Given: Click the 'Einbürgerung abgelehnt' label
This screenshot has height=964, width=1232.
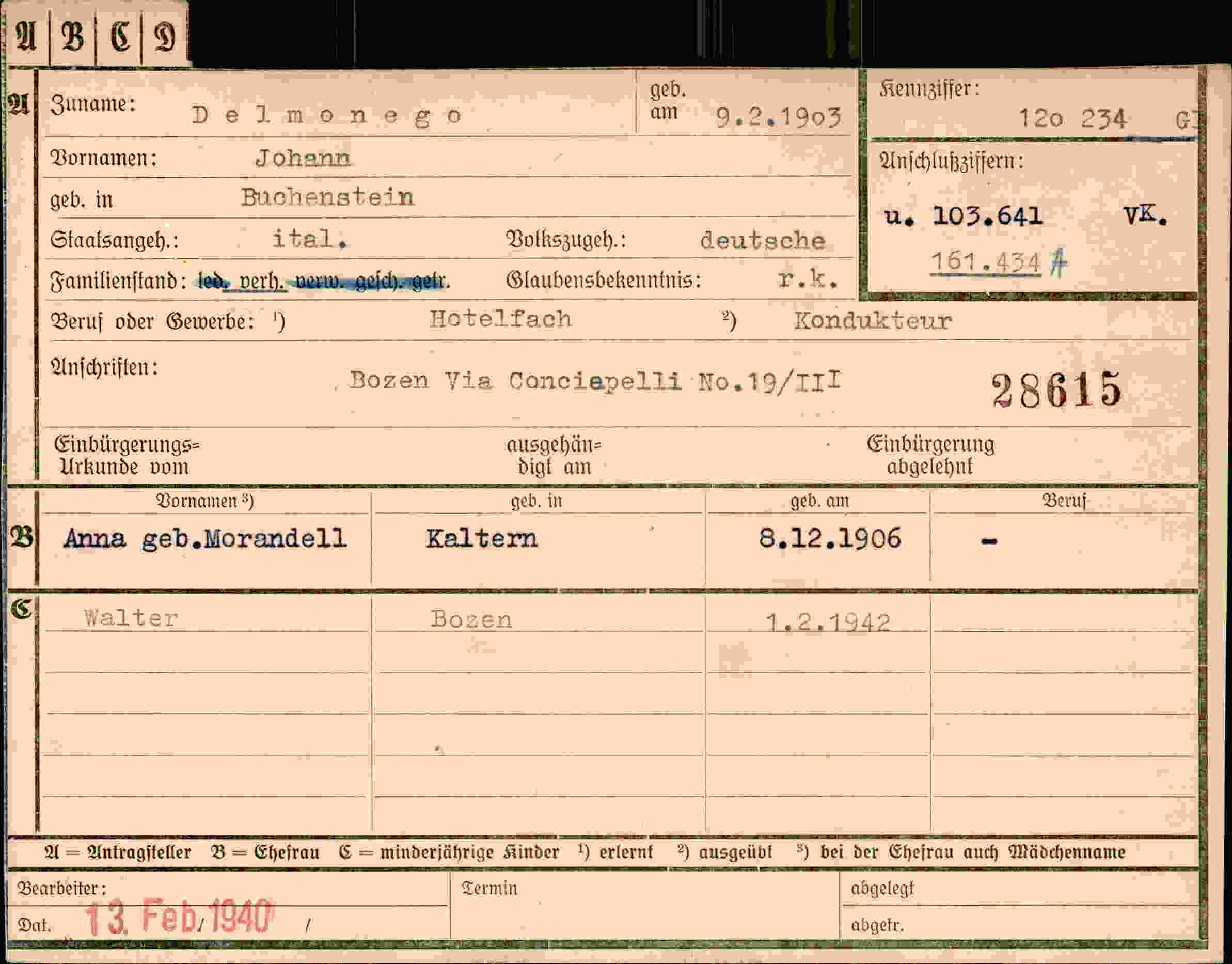Looking at the screenshot, I should (931, 455).
